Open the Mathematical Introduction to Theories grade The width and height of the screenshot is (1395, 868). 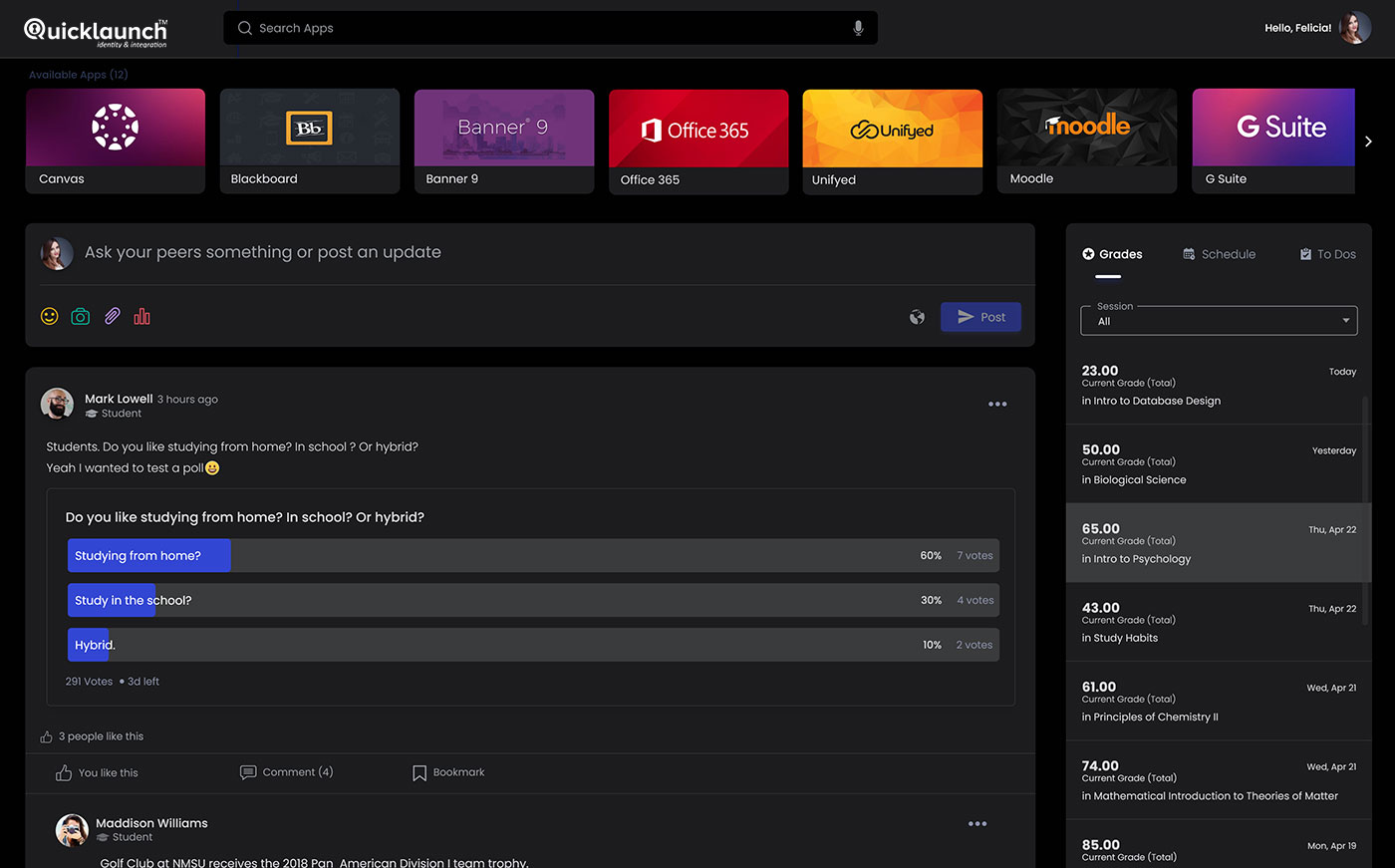click(1219, 780)
